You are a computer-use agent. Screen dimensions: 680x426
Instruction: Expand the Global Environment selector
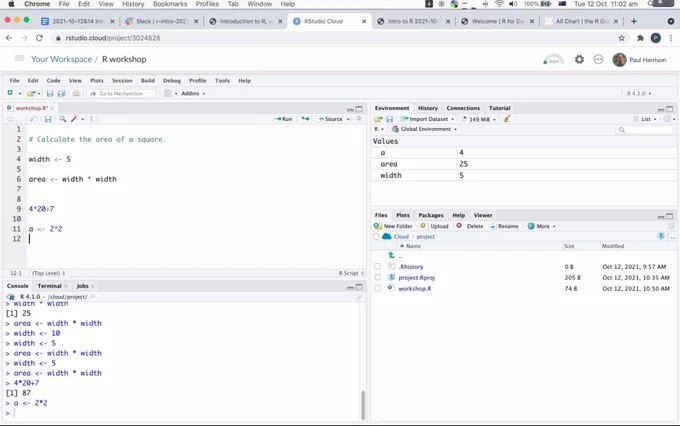point(424,129)
